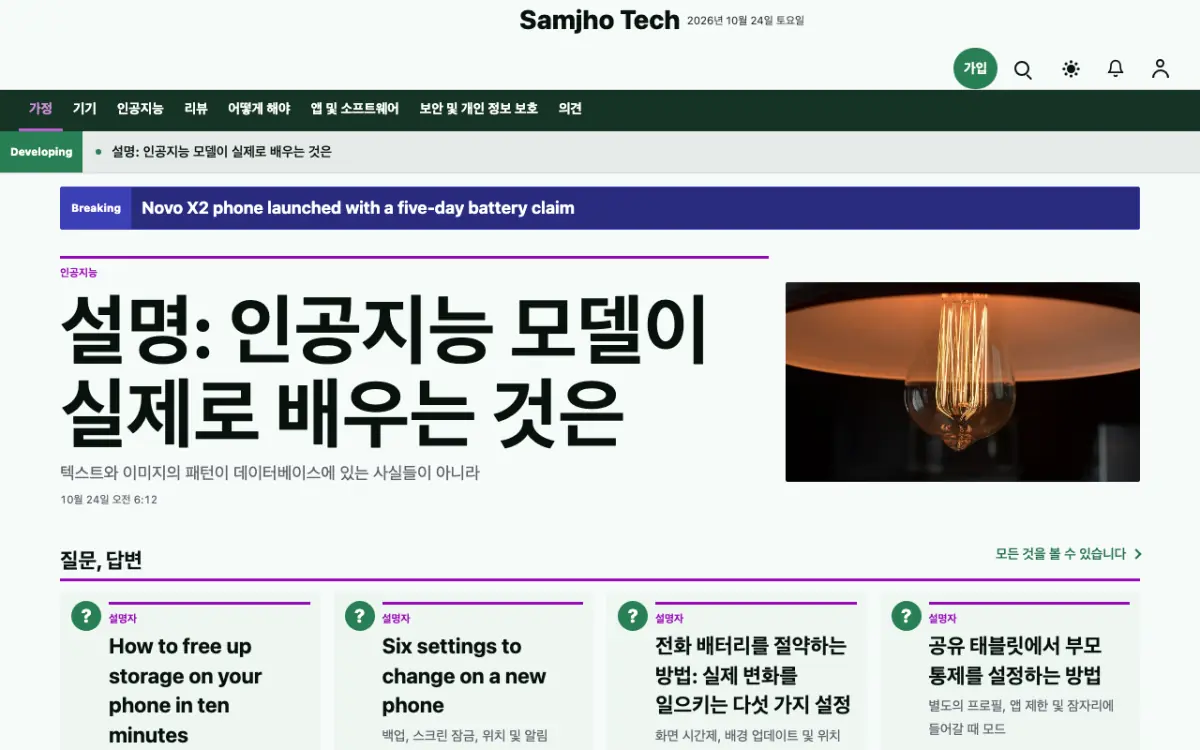Click summary 백업, 스크린 잠금, 위치 및 알림
This screenshot has height=750, width=1200.
tap(465, 736)
